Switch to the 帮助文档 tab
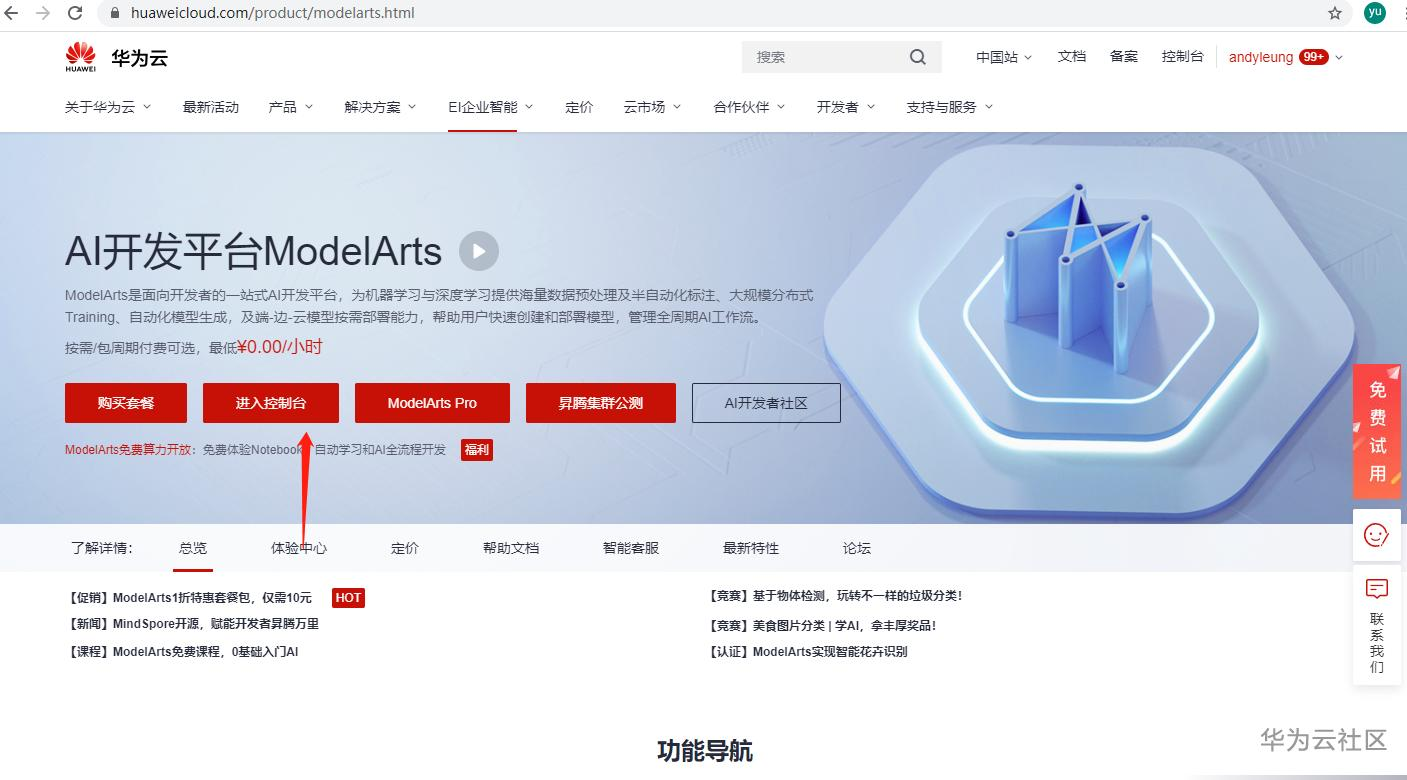This screenshot has width=1407, height=780. 511,548
